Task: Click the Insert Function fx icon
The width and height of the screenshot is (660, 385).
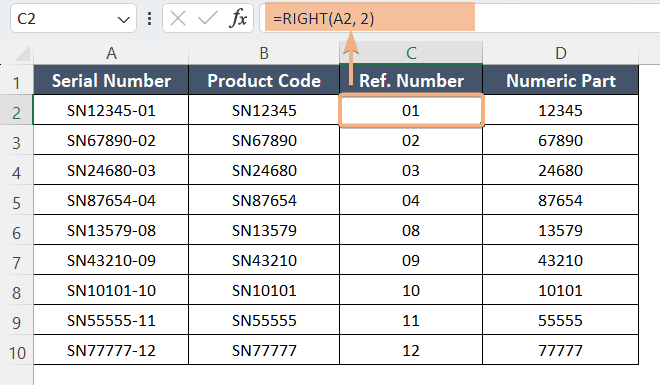Action: point(238,19)
